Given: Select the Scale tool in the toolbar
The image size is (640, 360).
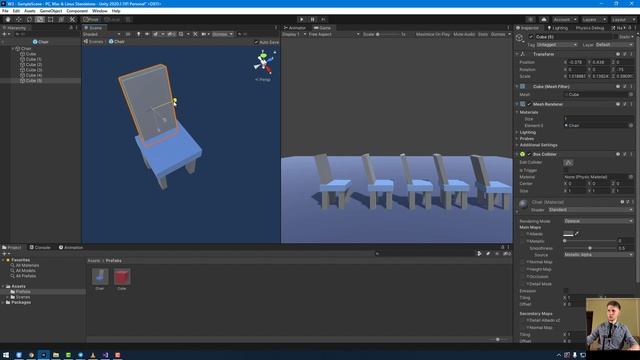Looking at the screenshot, I should tap(40, 19).
